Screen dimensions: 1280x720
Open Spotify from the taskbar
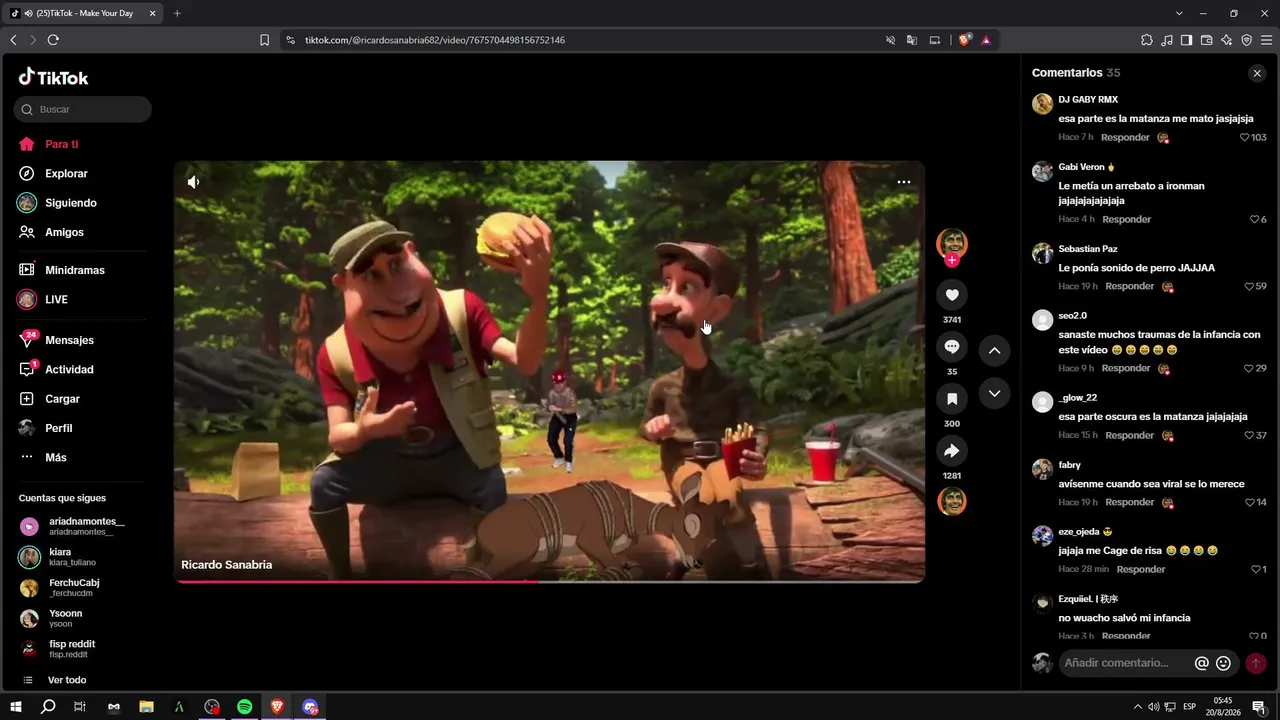click(244, 707)
